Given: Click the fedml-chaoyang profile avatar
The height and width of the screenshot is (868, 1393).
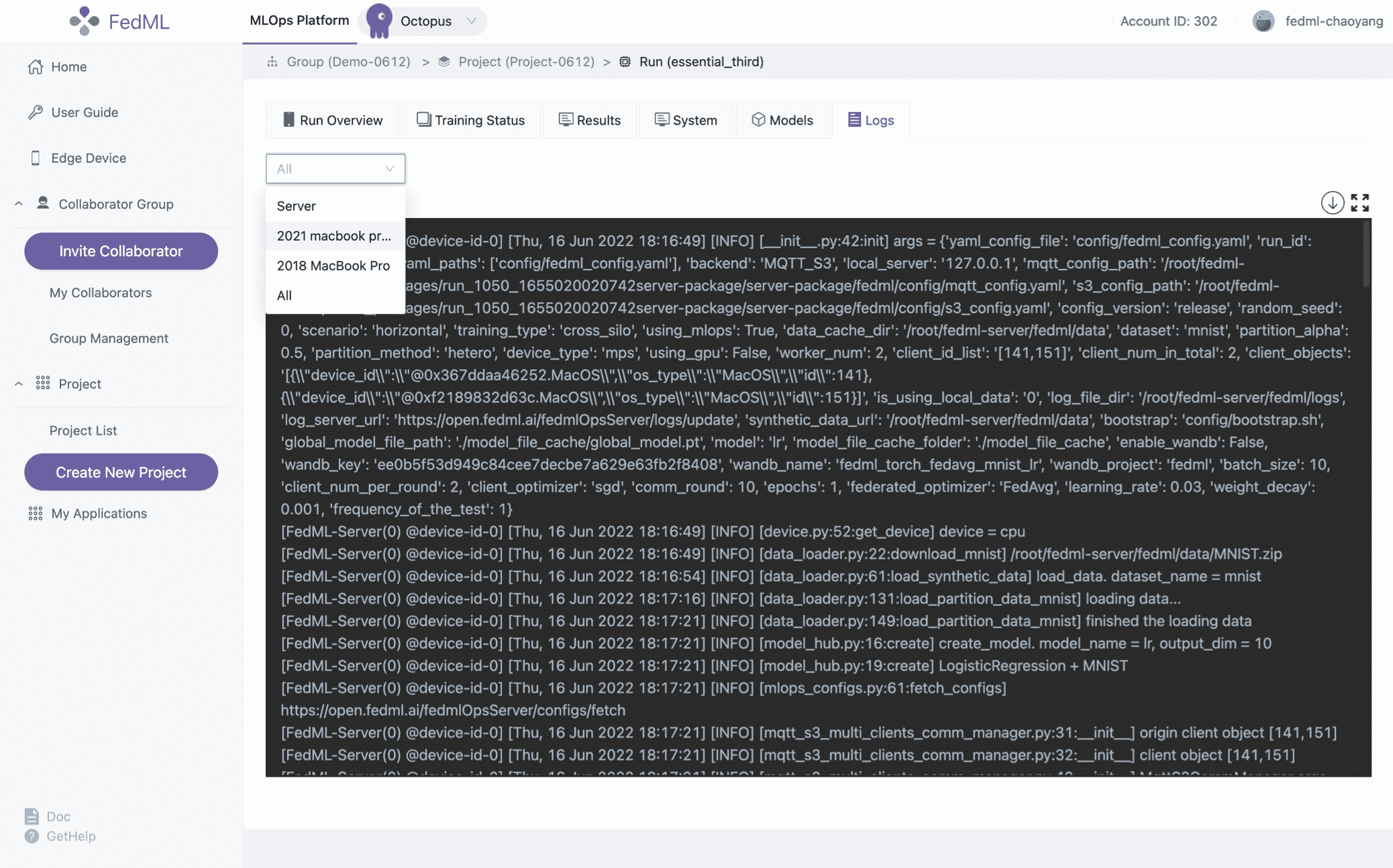Looking at the screenshot, I should [x=1263, y=21].
